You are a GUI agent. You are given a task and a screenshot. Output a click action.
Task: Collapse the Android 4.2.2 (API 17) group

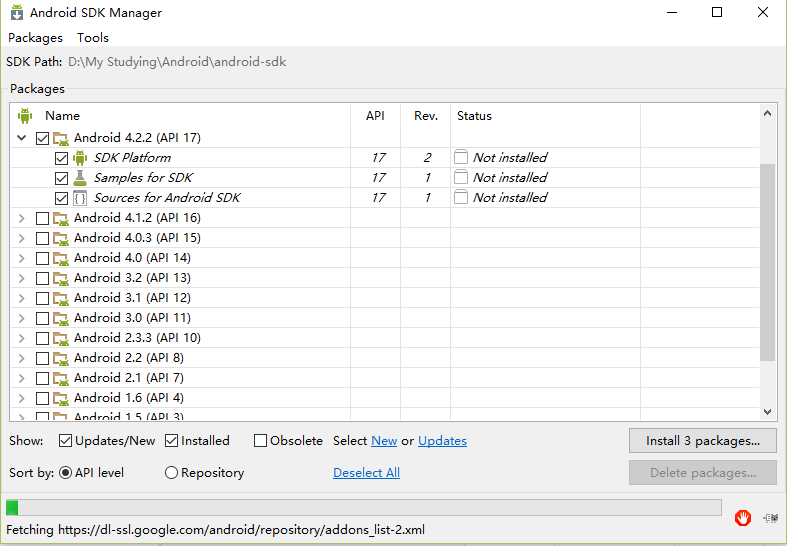coord(22,138)
